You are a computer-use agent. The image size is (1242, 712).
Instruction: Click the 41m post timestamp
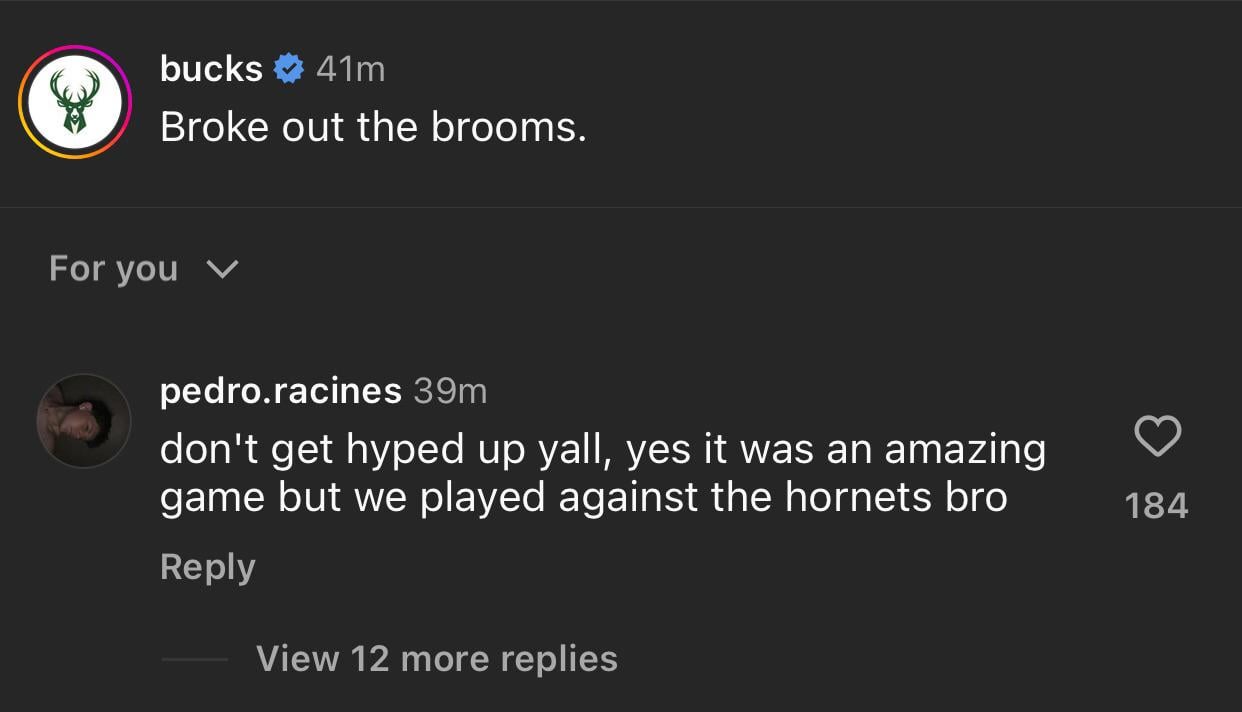(350, 69)
